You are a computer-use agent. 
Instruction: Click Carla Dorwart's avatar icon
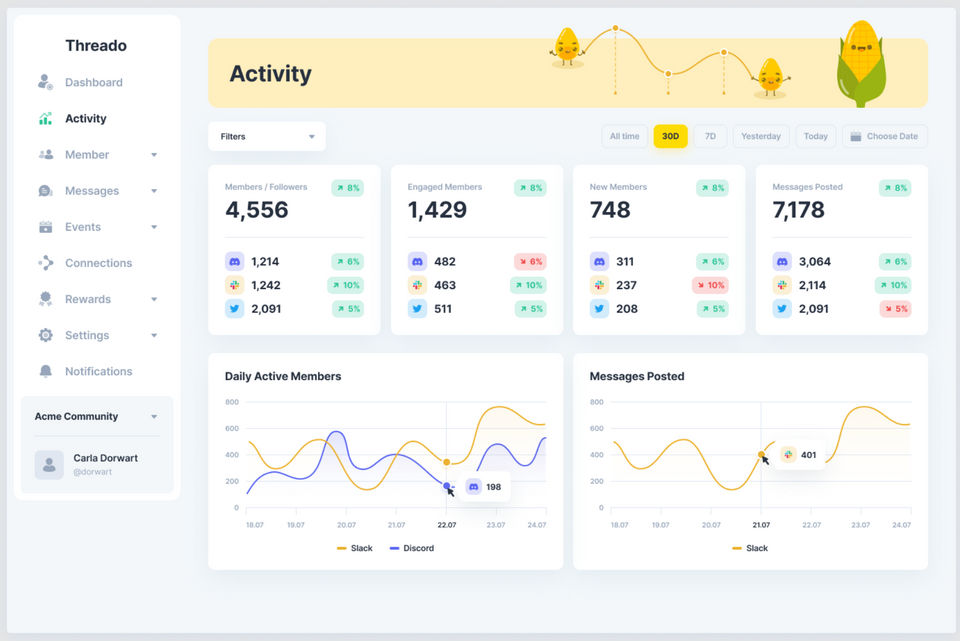(x=49, y=465)
